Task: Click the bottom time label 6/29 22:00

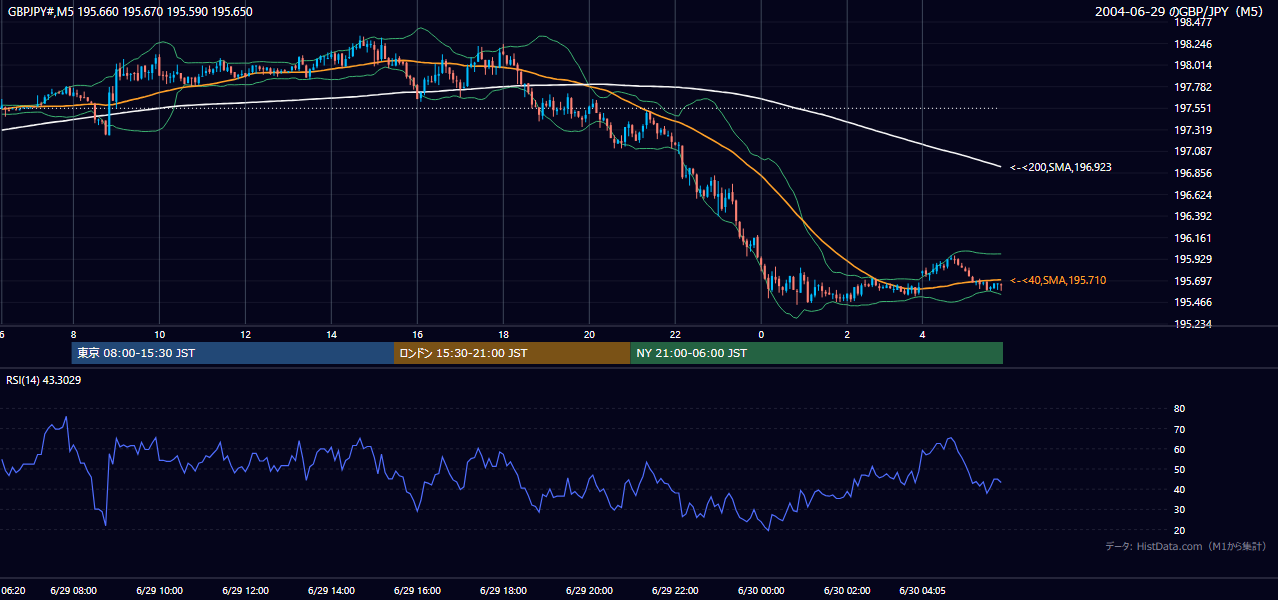Action: click(x=676, y=591)
